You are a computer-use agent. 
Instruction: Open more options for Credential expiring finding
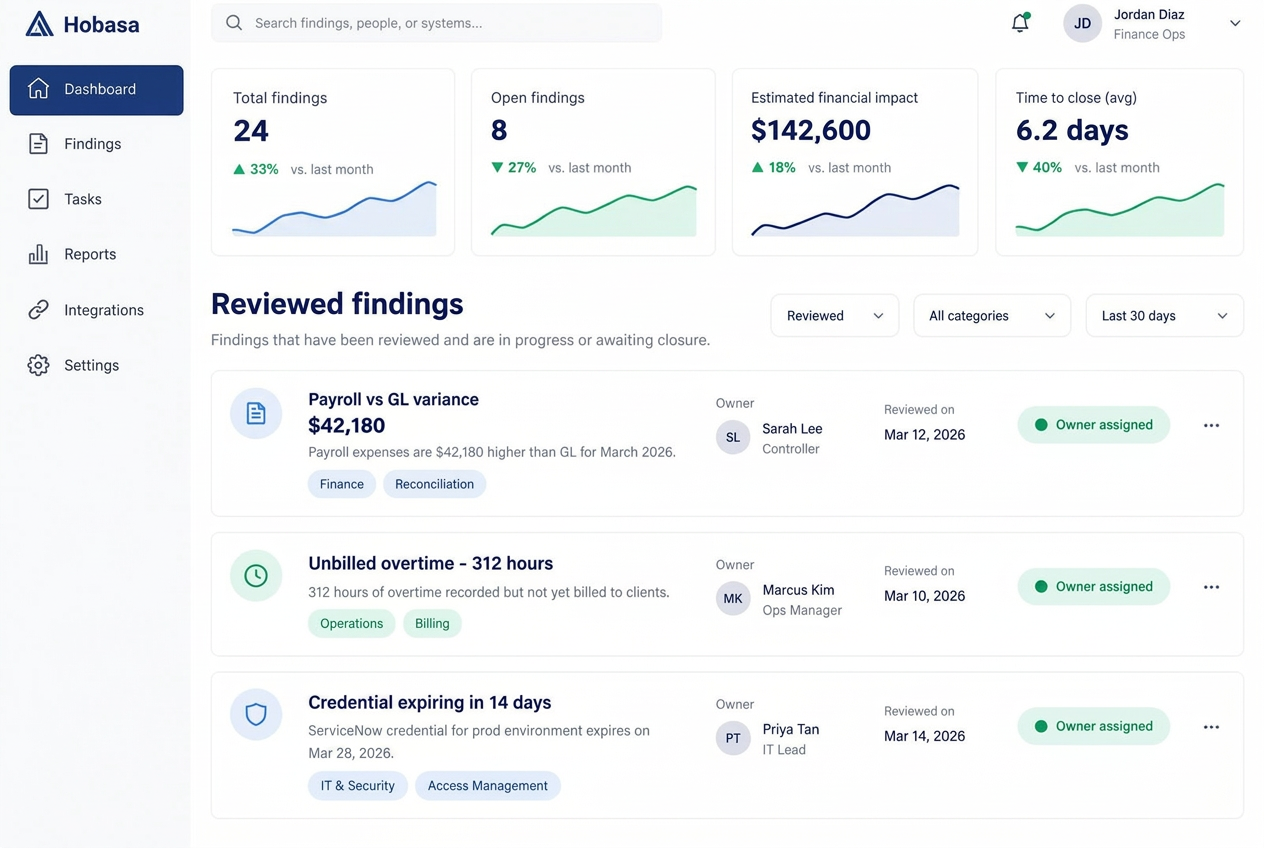click(x=1211, y=727)
